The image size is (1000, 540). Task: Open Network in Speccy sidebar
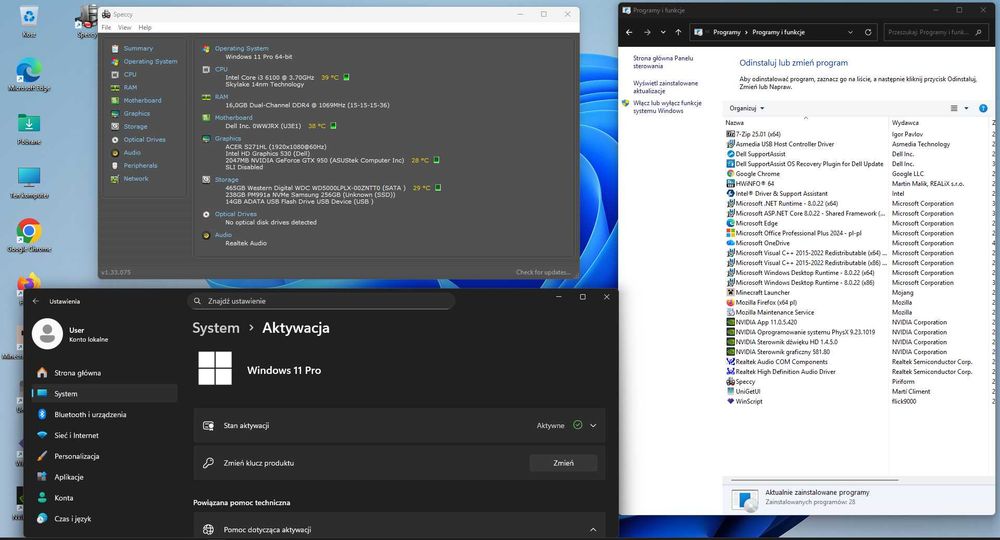[x=136, y=179]
